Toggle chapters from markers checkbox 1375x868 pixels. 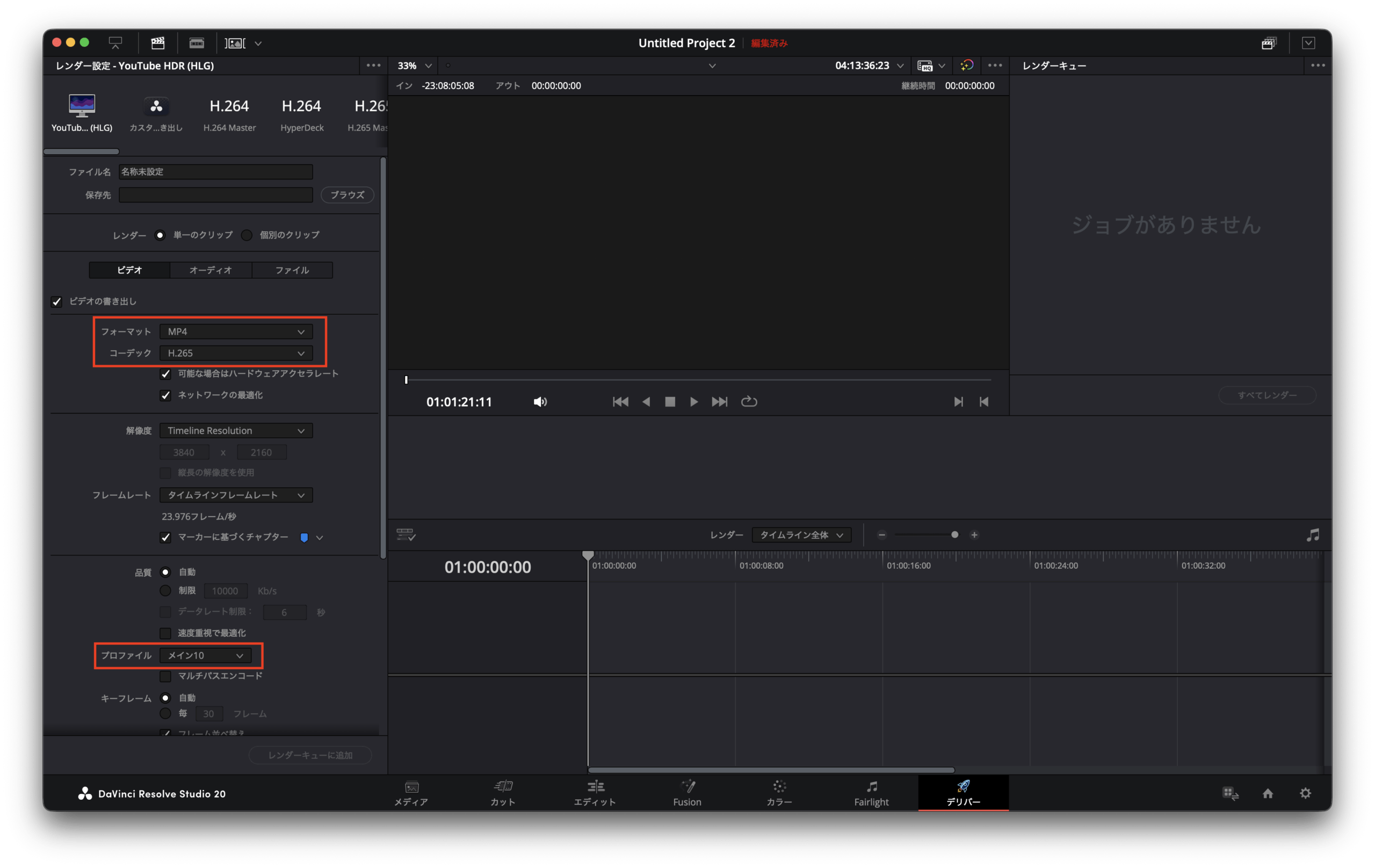[165, 537]
